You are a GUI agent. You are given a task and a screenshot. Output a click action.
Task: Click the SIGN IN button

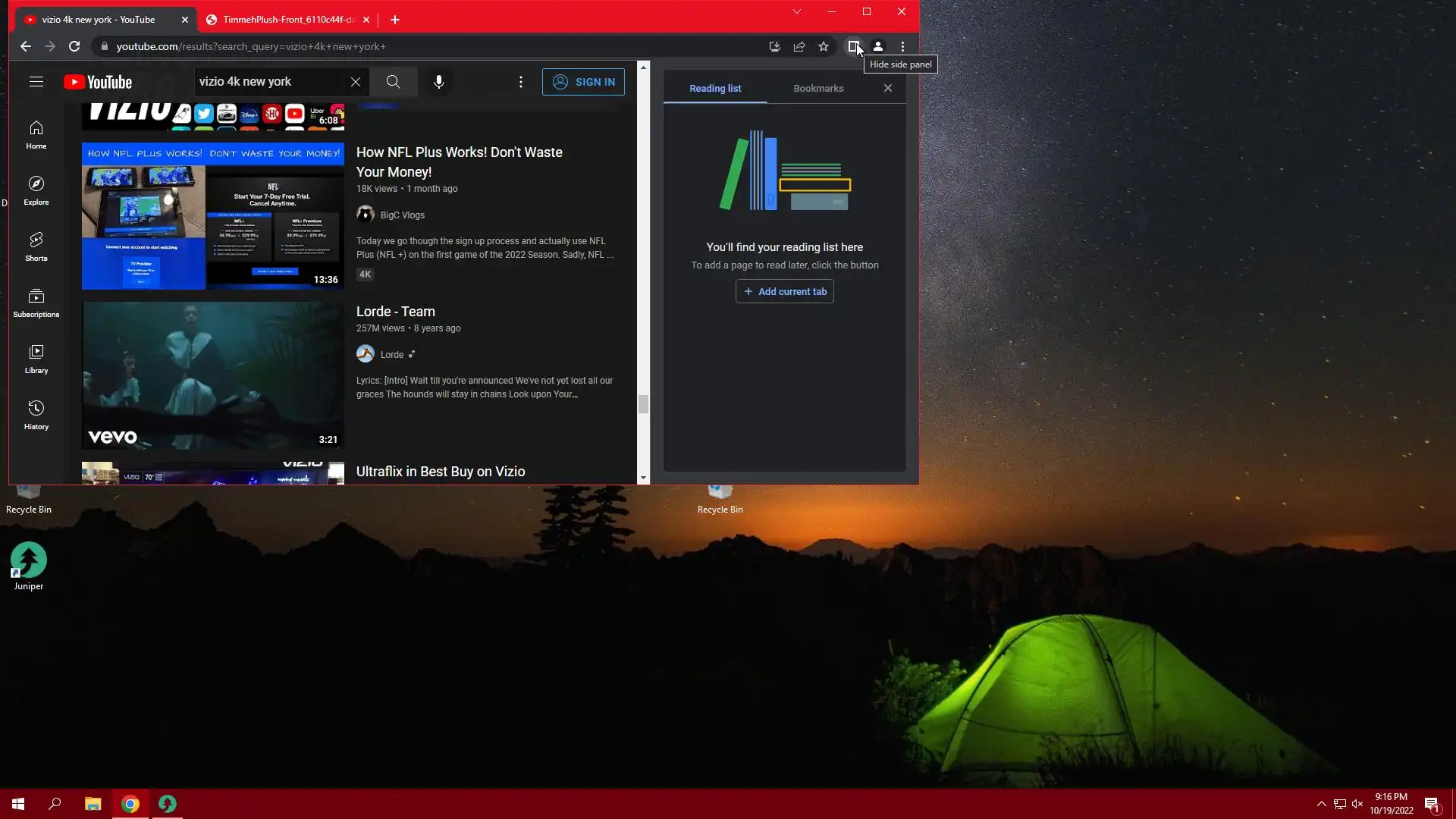click(x=583, y=82)
